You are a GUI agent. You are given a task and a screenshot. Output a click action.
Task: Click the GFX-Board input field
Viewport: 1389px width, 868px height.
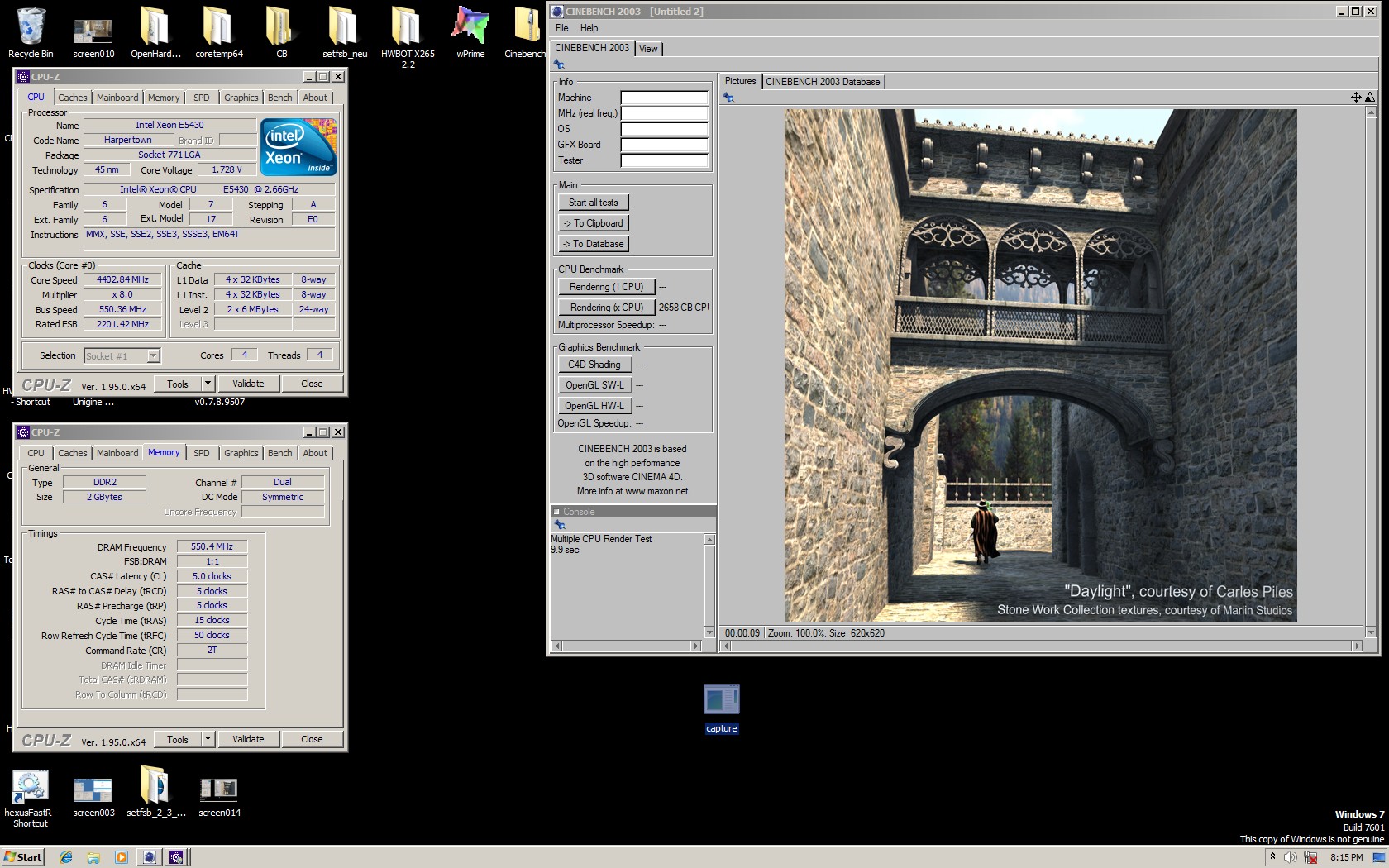pyautogui.click(x=664, y=145)
